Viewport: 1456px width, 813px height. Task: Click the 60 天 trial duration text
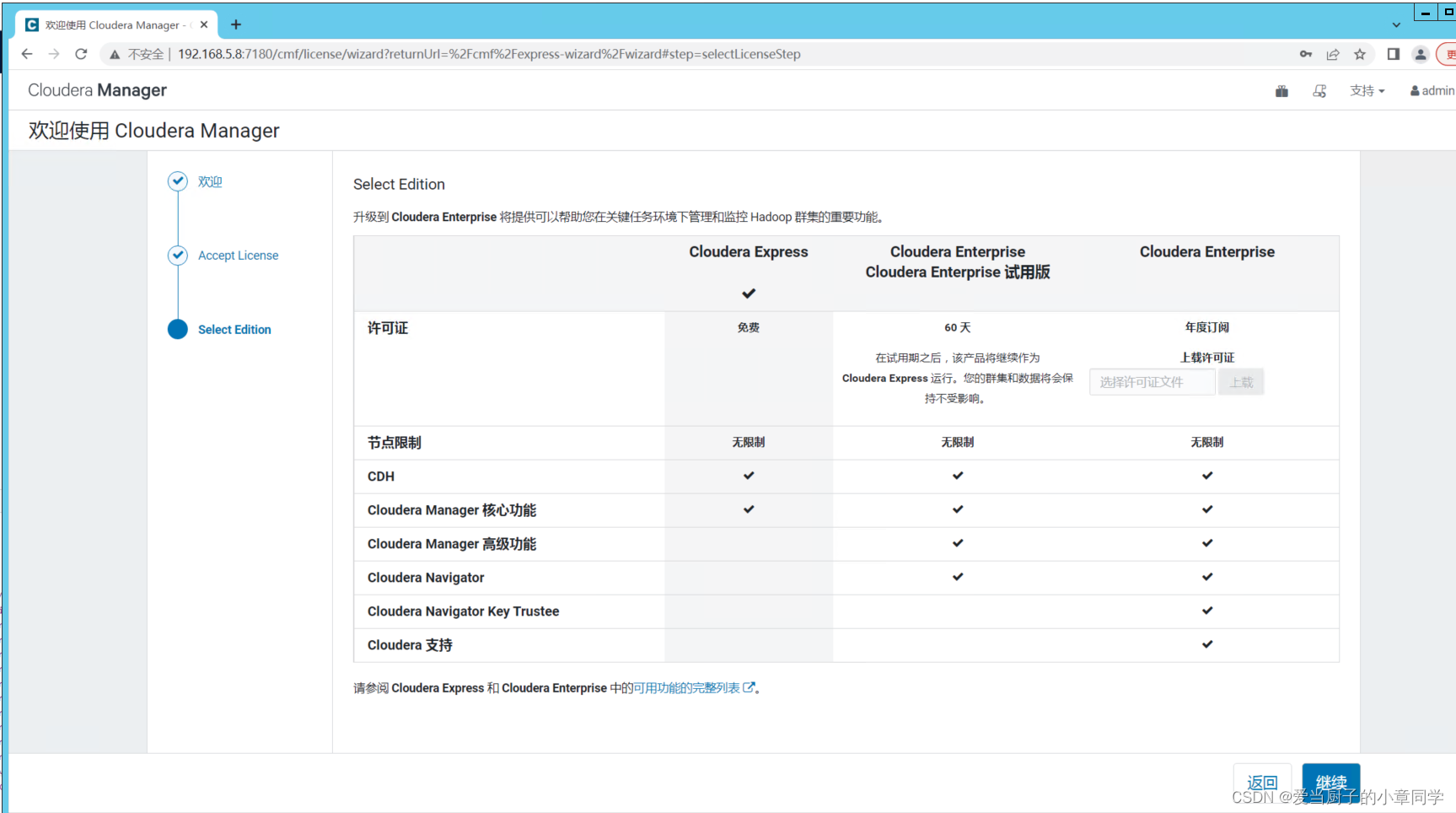coord(958,327)
